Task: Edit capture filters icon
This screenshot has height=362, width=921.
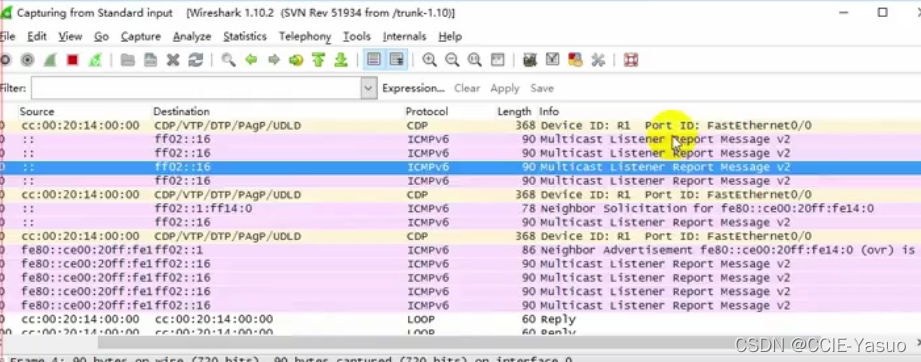Action: pos(530,60)
